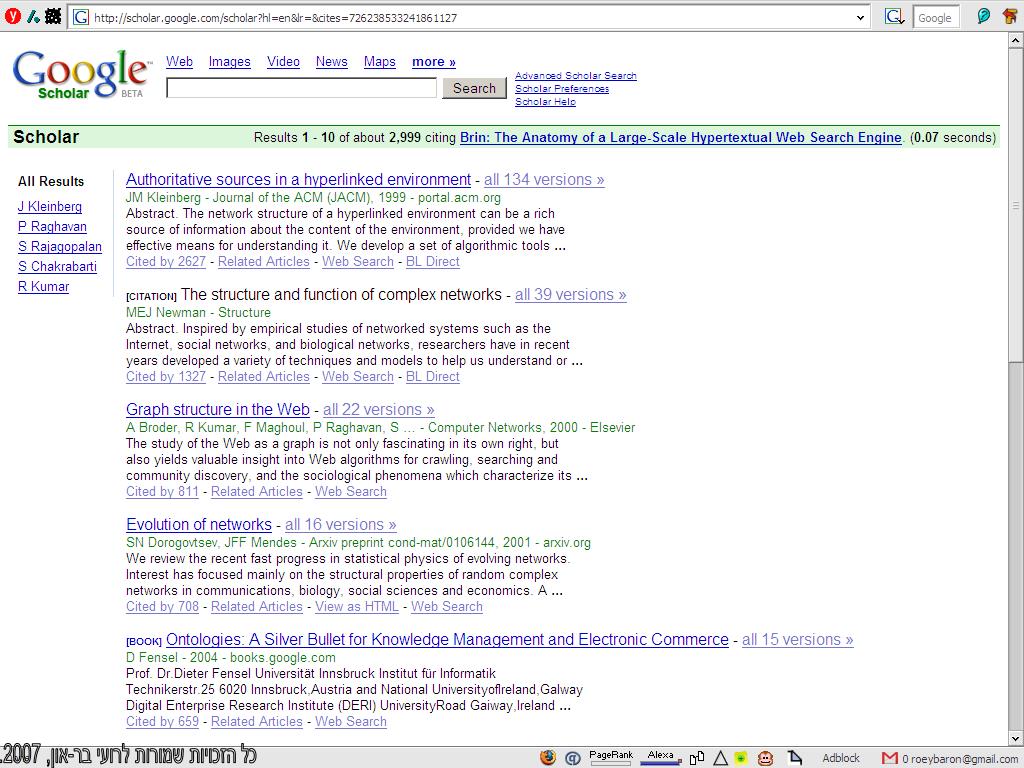Screen dimensions: 1024x768
Task: Click the Google Scholar logo
Action: point(82,74)
